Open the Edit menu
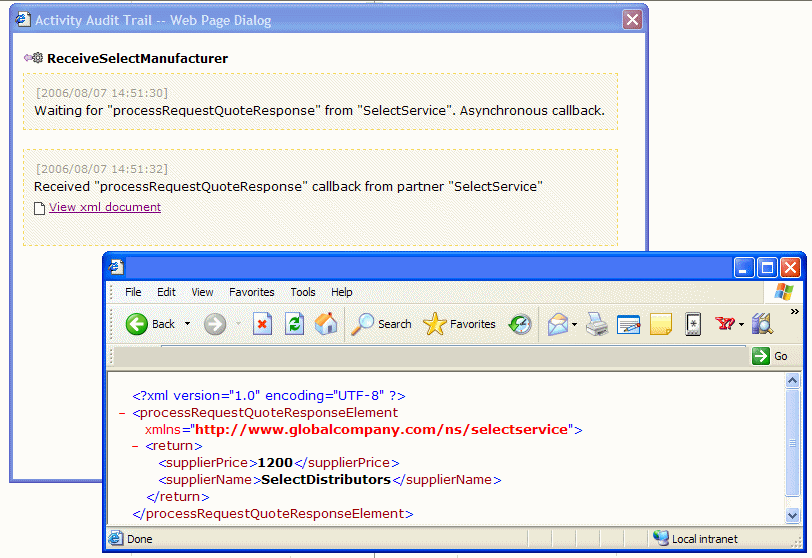This screenshot has height=558, width=812. pyautogui.click(x=166, y=292)
